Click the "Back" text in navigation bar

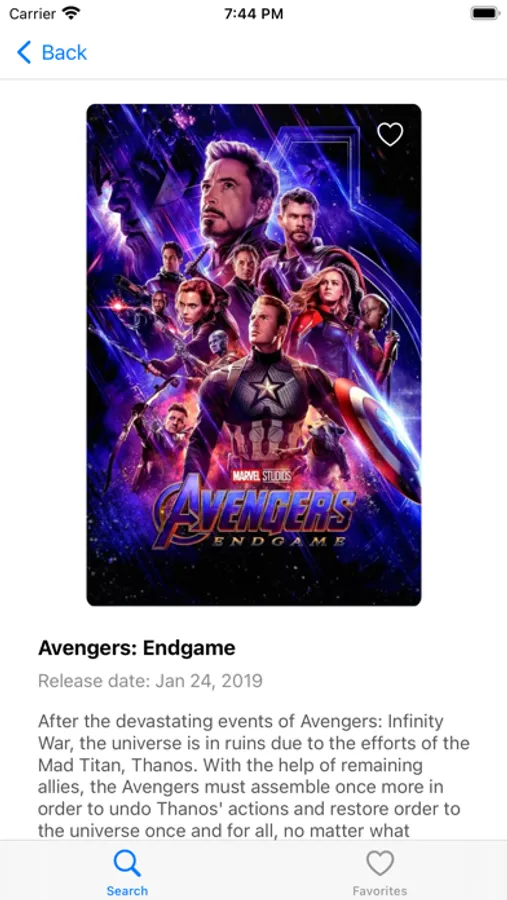pos(64,53)
